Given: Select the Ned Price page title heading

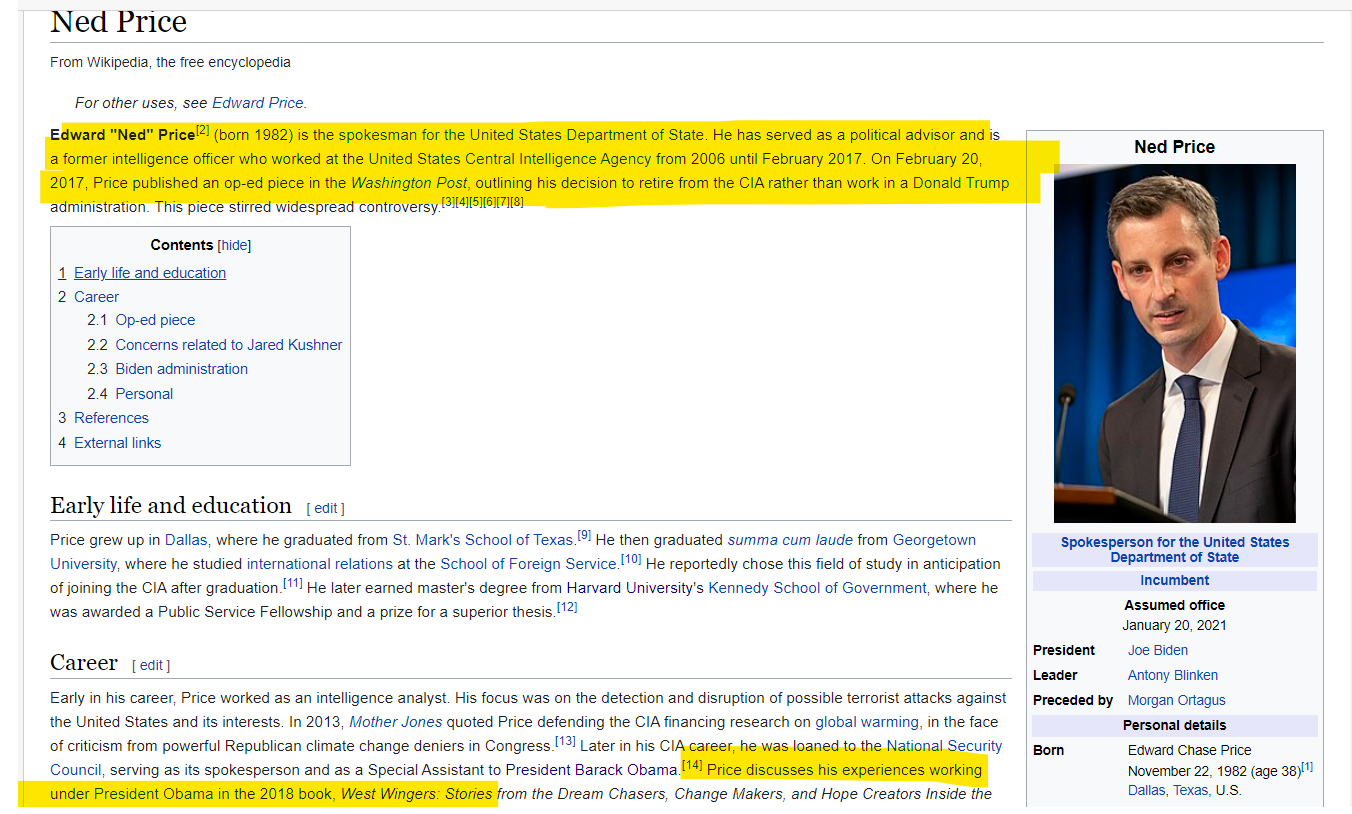Looking at the screenshot, I should [118, 22].
